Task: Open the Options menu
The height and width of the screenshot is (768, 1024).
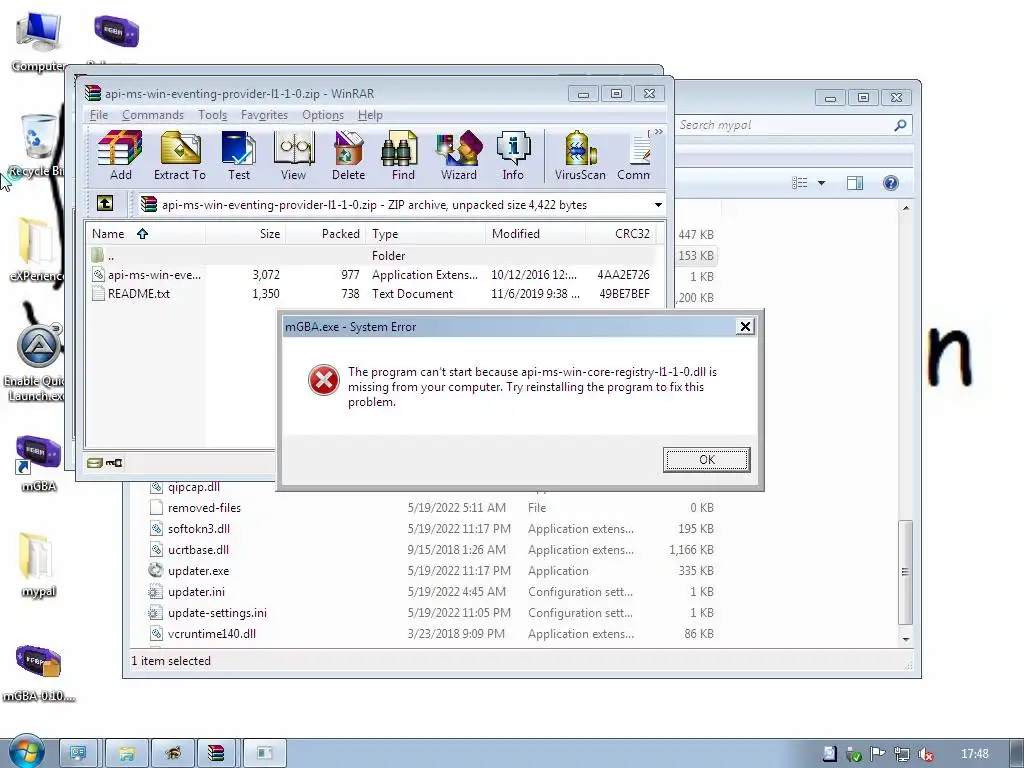Action: 323,115
